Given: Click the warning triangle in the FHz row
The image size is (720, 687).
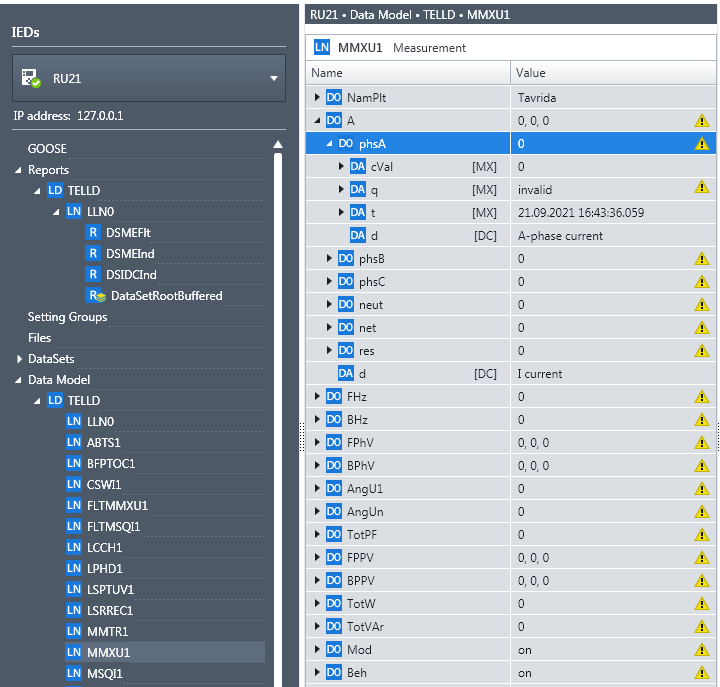Looking at the screenshot, I should (701, 397).
